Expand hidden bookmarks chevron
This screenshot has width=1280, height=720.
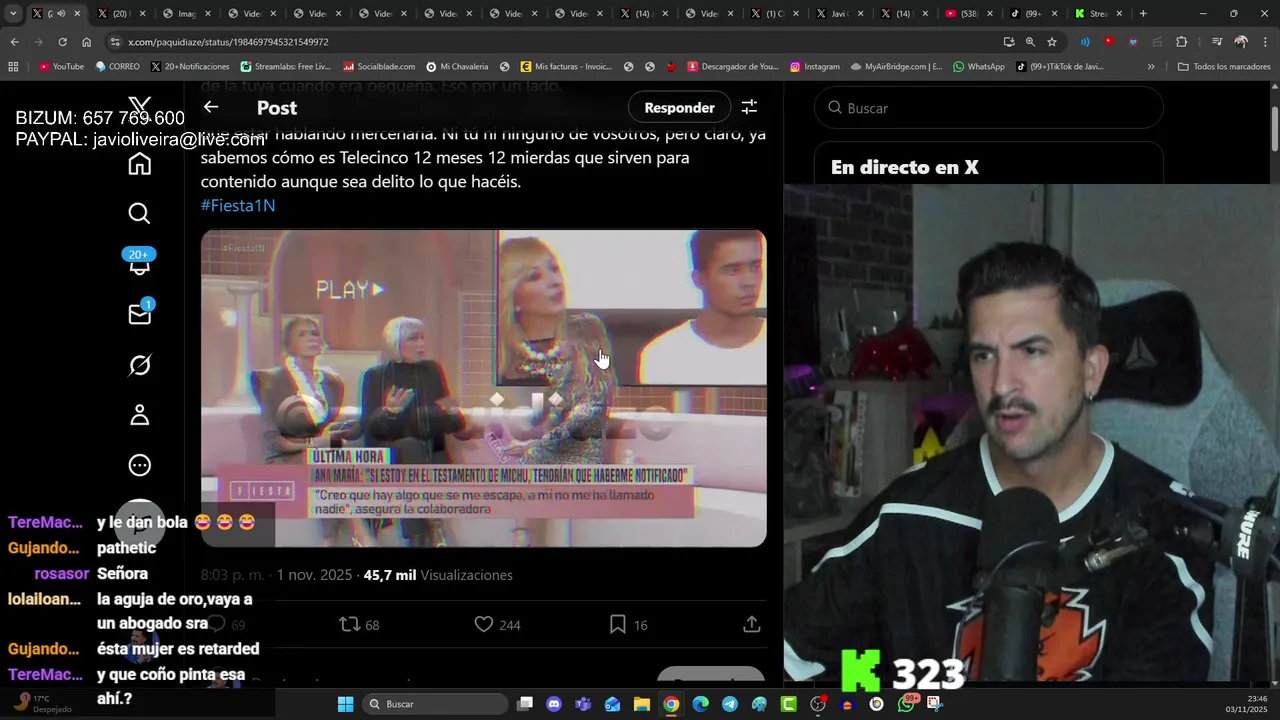[1151, 67]
